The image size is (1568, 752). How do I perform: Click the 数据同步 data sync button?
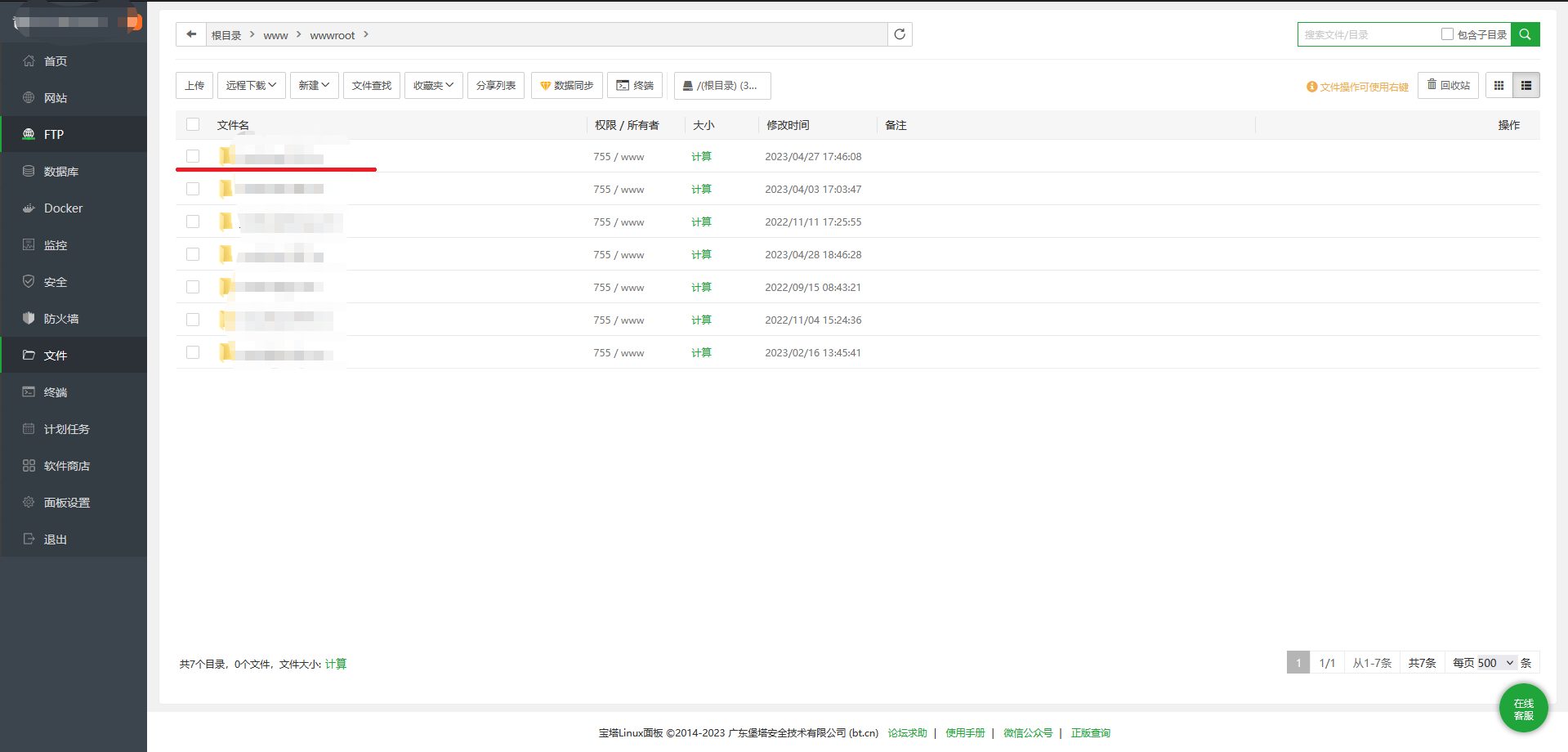(567, 86)
